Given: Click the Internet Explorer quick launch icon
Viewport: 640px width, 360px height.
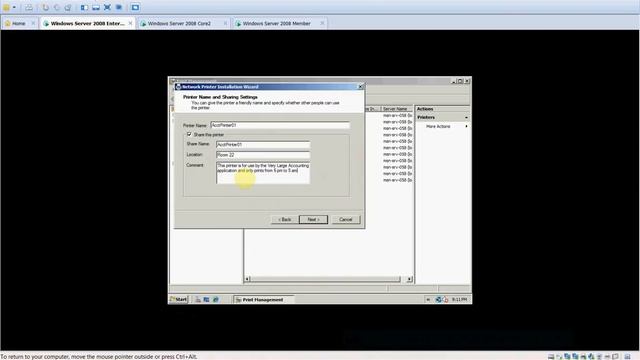Looking at the screenshot, I should tap(216, 300).
